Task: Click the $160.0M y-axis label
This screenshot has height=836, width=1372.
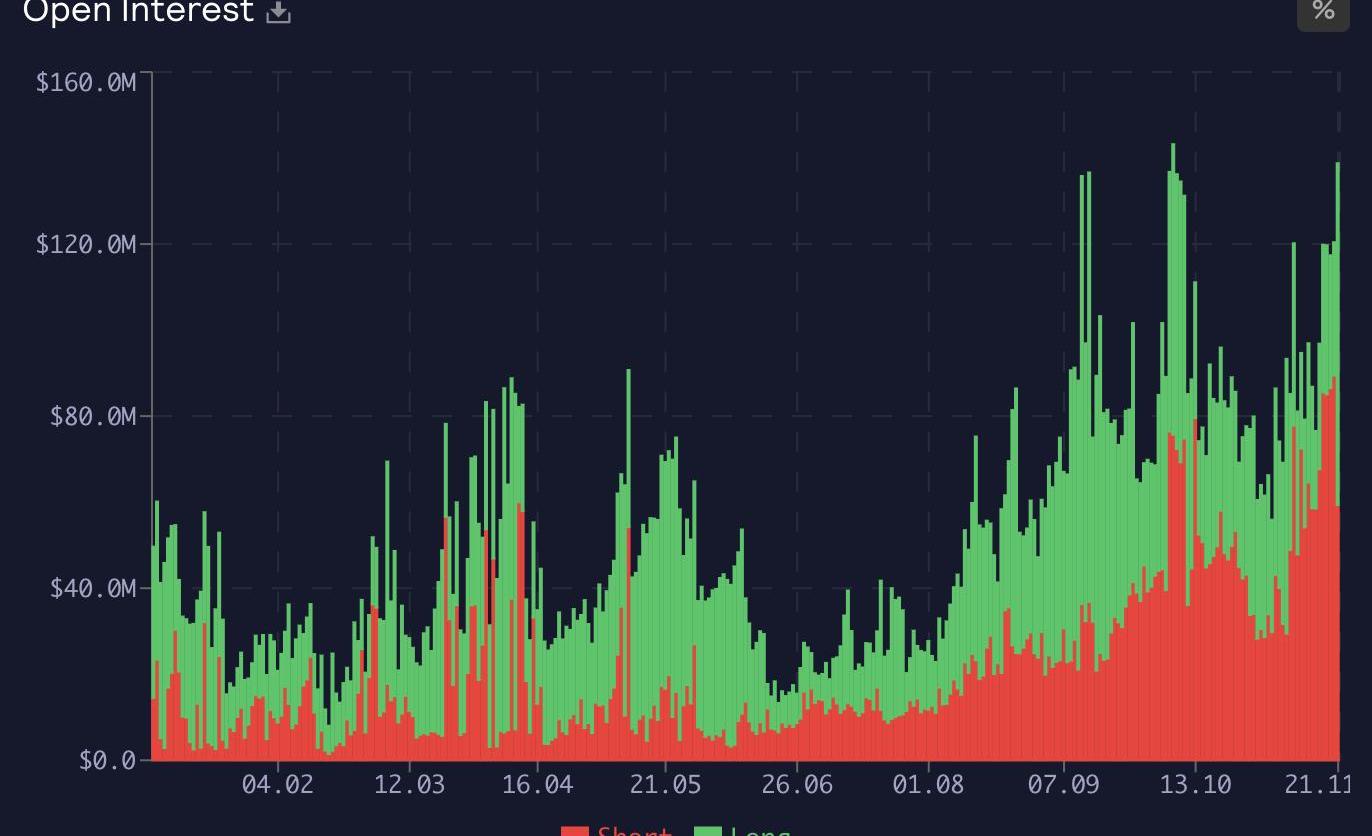Action: click(x=86, y=82)
